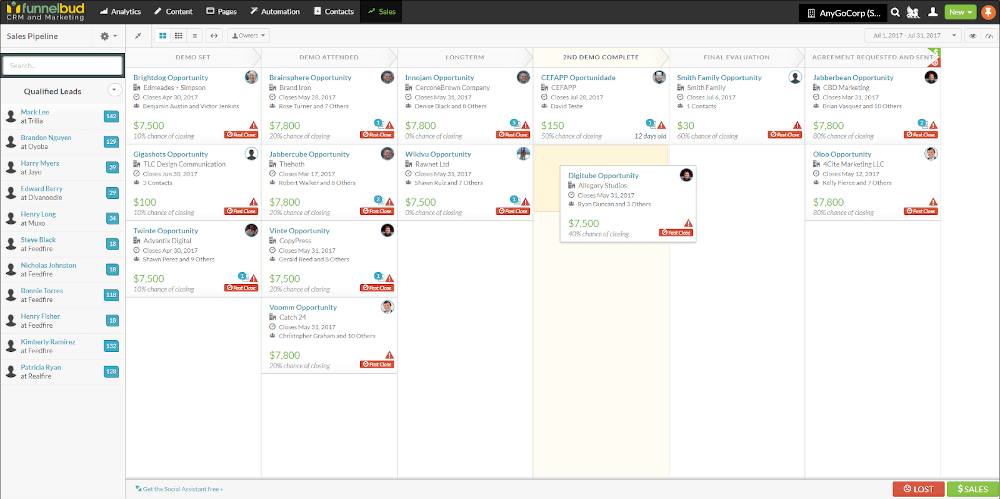This screenshot has width=1000, height=499.
Task: Click the red corner marker under dollar
Action: tap(936, 62)
